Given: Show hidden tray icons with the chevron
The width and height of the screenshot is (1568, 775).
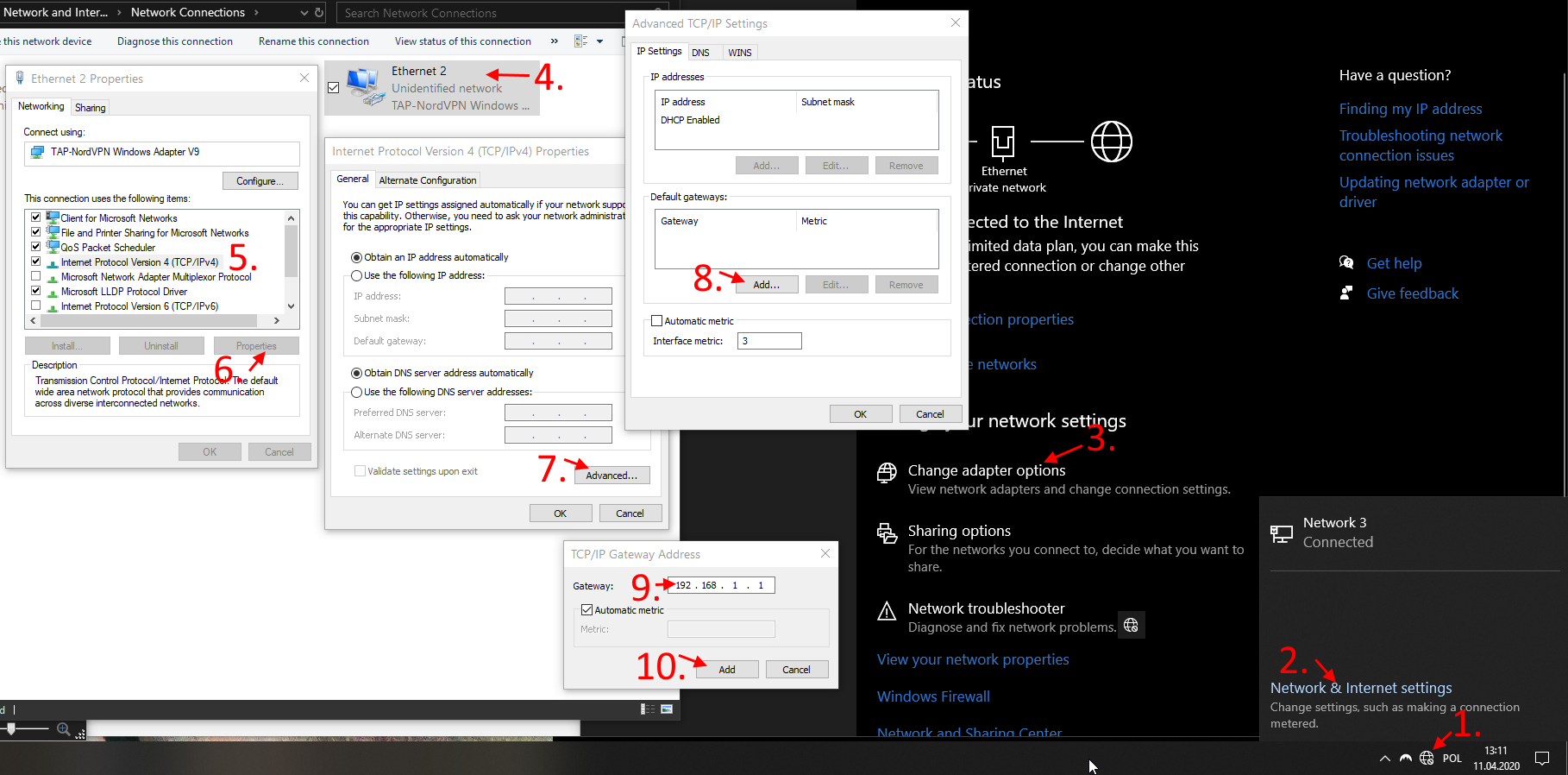Looking at the screenshot, I should pyautogui.click(x=1384, y=758).
